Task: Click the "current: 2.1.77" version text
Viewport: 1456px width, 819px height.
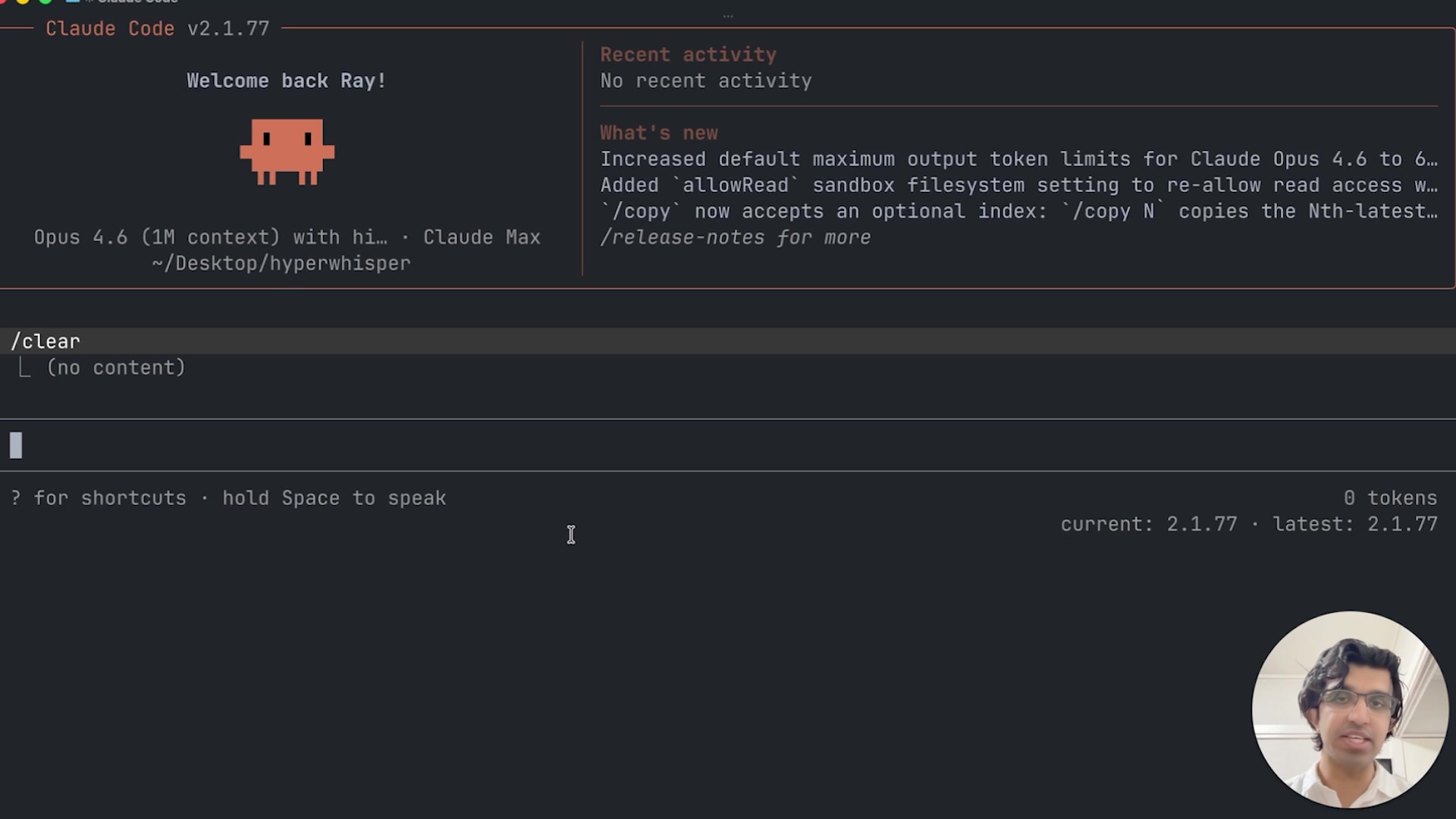Action: pos(1148,524)
